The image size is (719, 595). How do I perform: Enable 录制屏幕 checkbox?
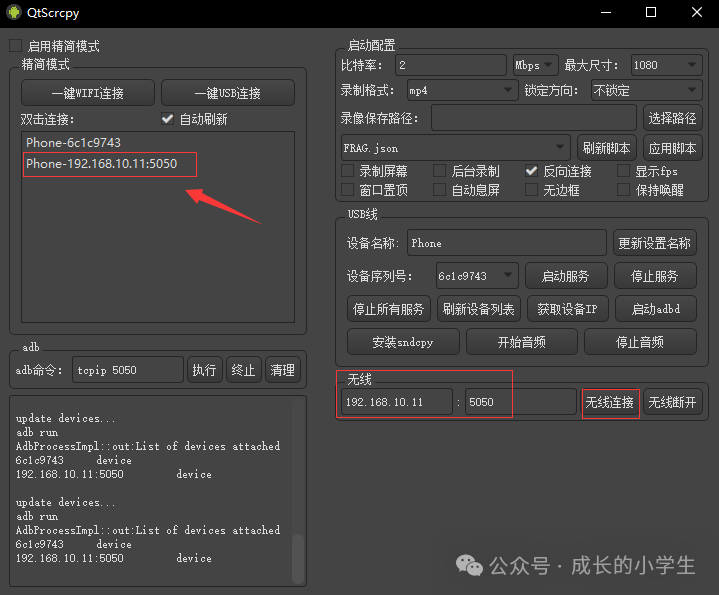click(348, 171)
